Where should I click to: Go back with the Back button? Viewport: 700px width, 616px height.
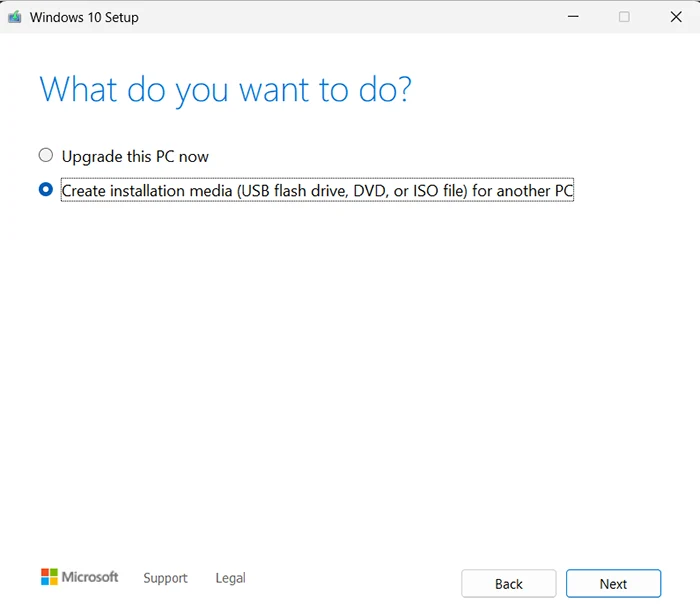(x=508, y=583)
